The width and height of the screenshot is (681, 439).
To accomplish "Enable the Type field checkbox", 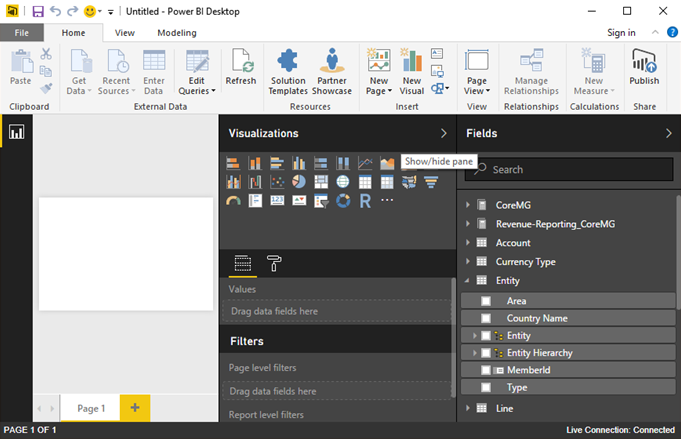I will pos(486,387).
